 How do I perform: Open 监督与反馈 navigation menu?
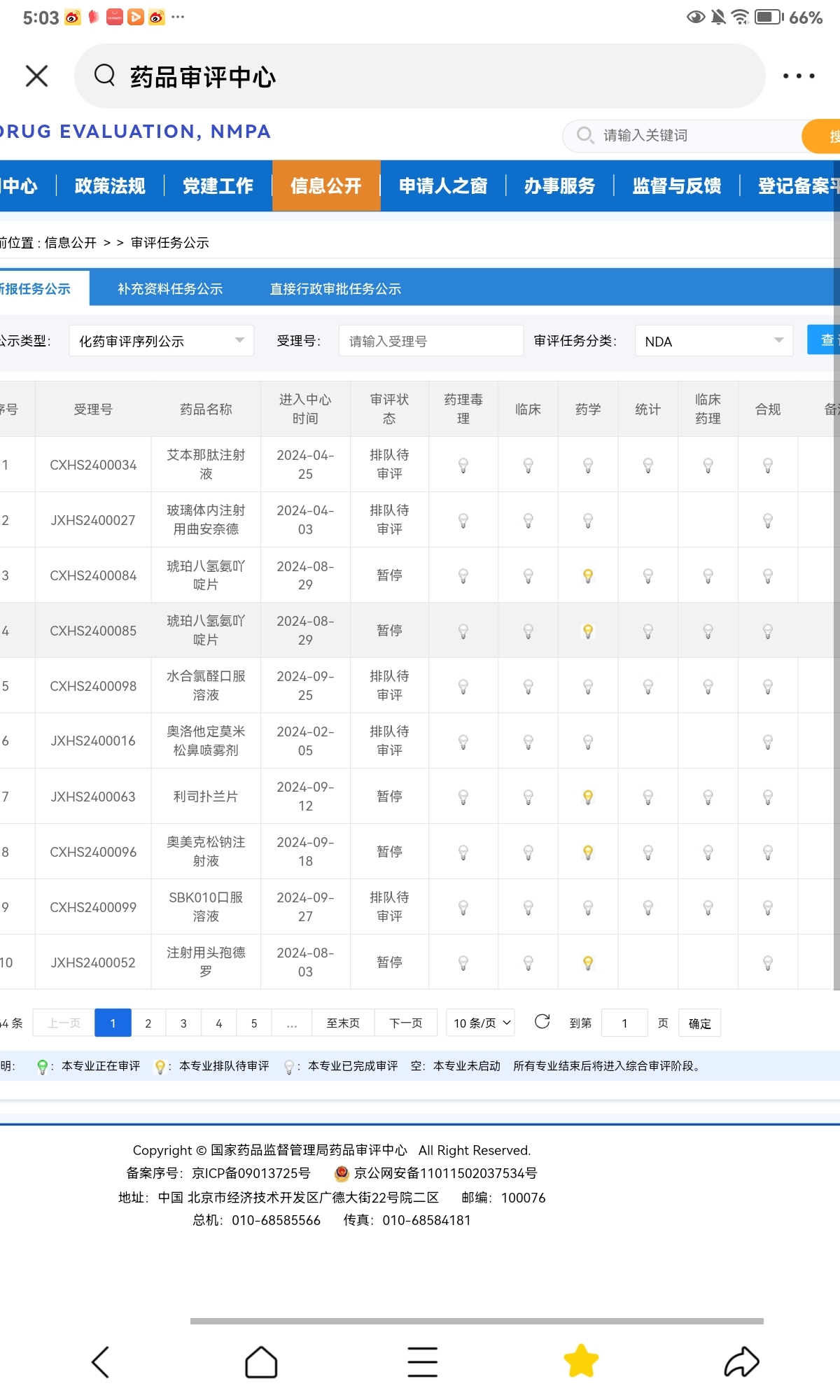click(x=677, y=185)
